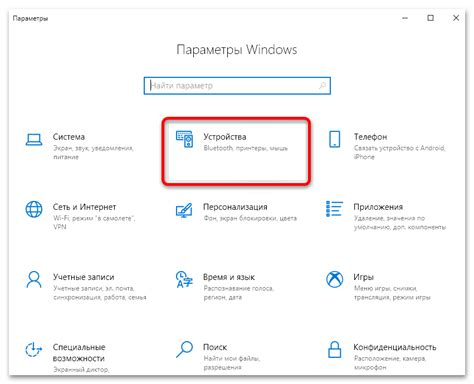This screenshot has height=384, width=474.
Task: Open the Система laptop icon
Action: [34, 140]
